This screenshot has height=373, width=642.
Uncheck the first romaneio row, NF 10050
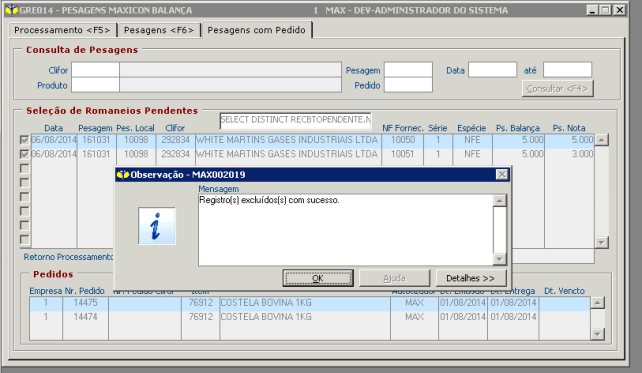[x=24, y=140]
